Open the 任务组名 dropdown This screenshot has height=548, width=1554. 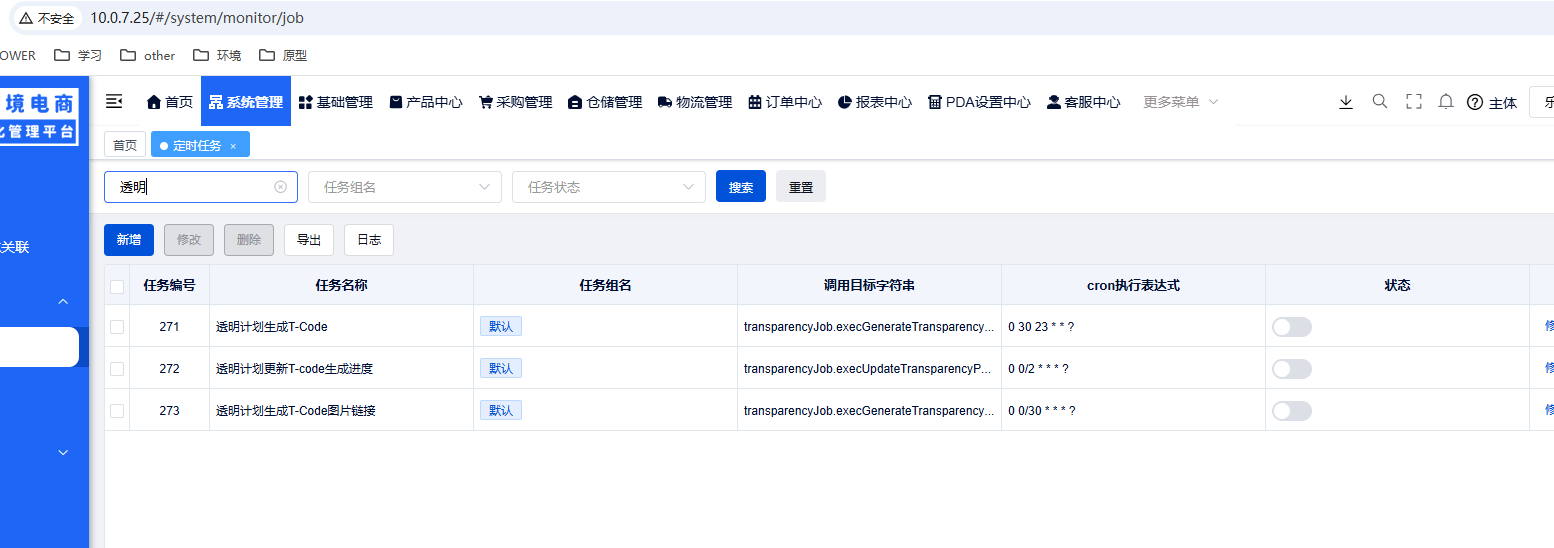pyautogui.click(x=405, y=187)
